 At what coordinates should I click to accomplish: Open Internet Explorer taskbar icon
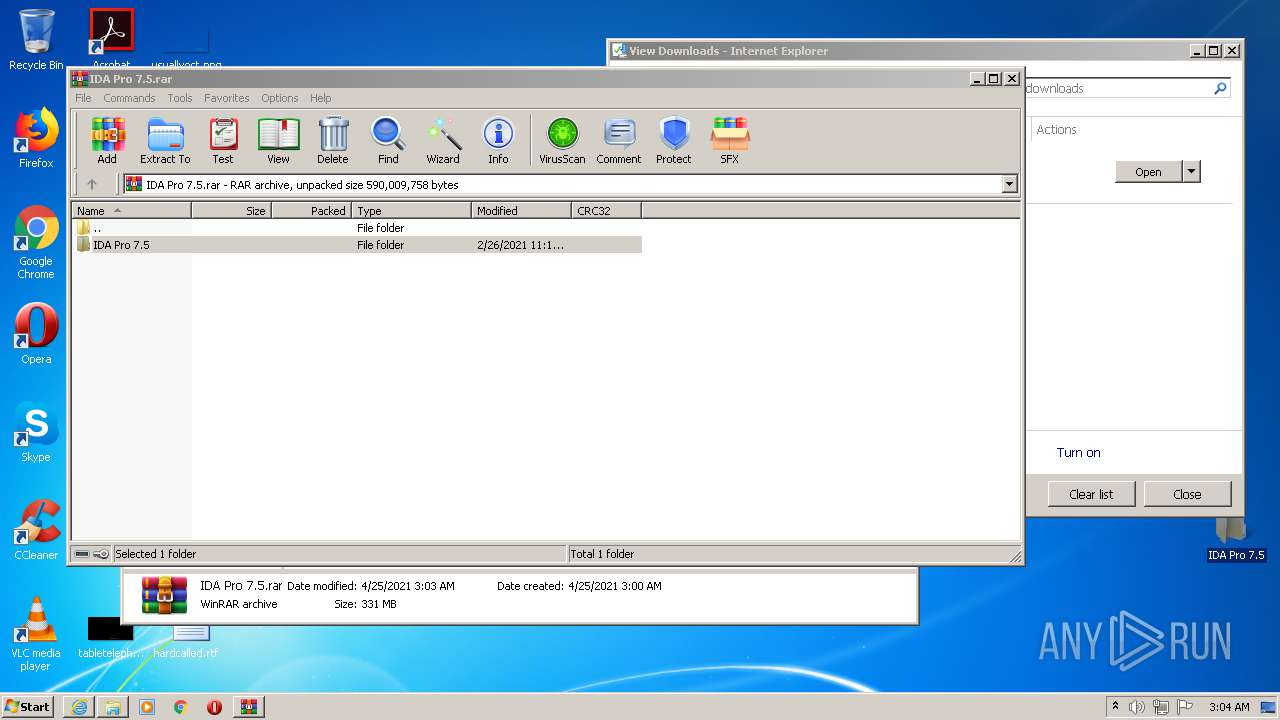[x=79, y=707]
